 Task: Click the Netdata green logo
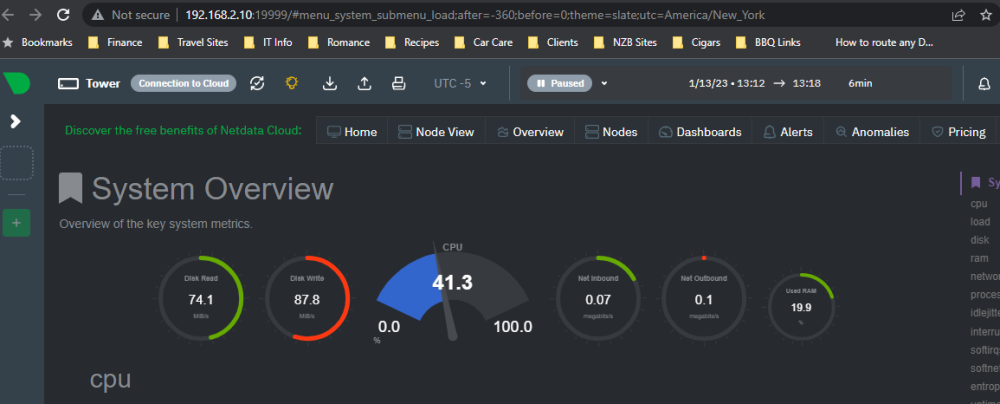coord(17,83)
